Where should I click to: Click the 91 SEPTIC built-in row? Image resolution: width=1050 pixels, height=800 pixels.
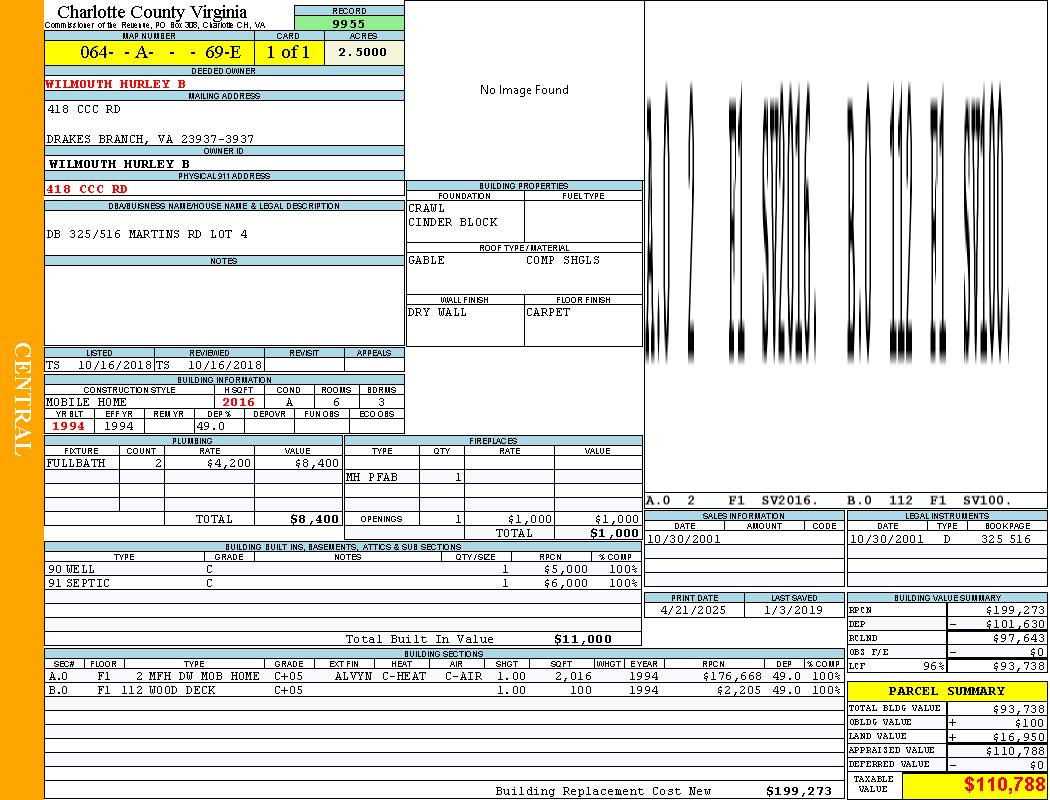coord(343,584)
